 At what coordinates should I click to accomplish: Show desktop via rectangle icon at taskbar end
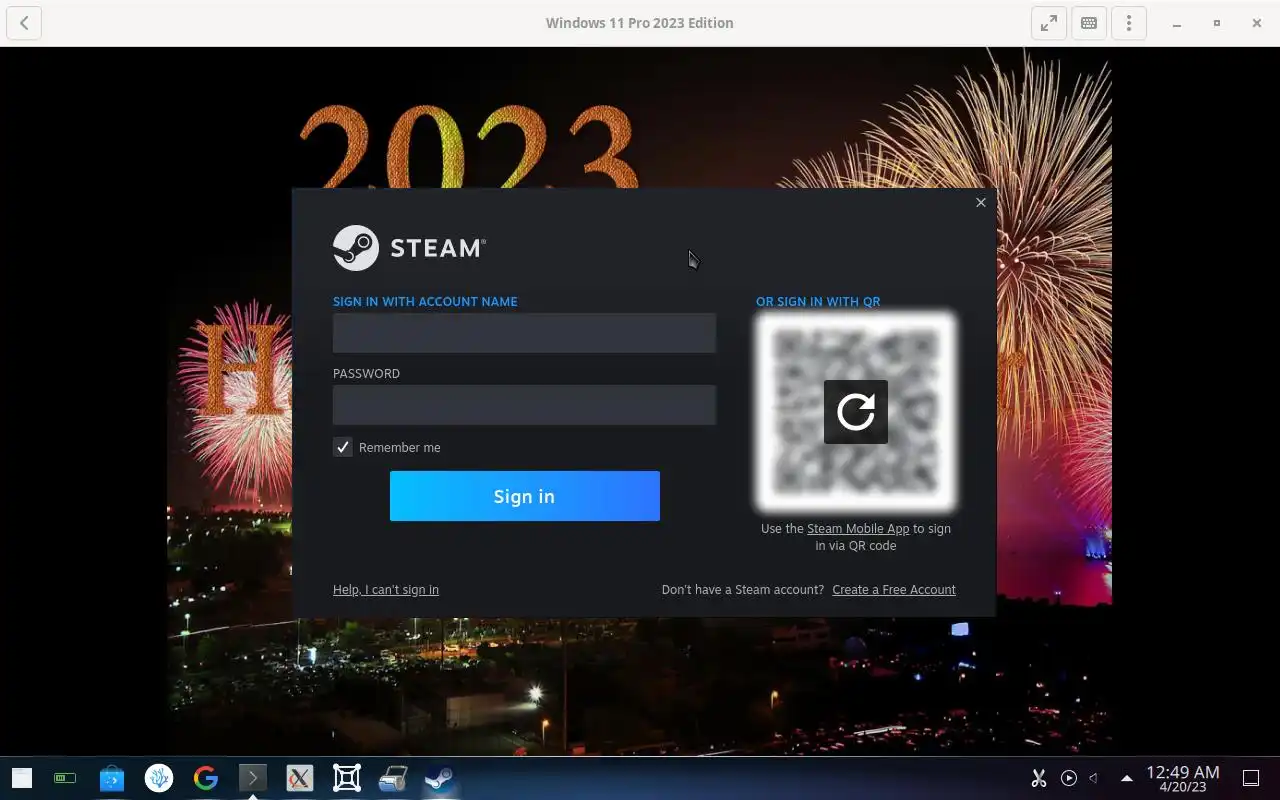[x=1251, y=778]
